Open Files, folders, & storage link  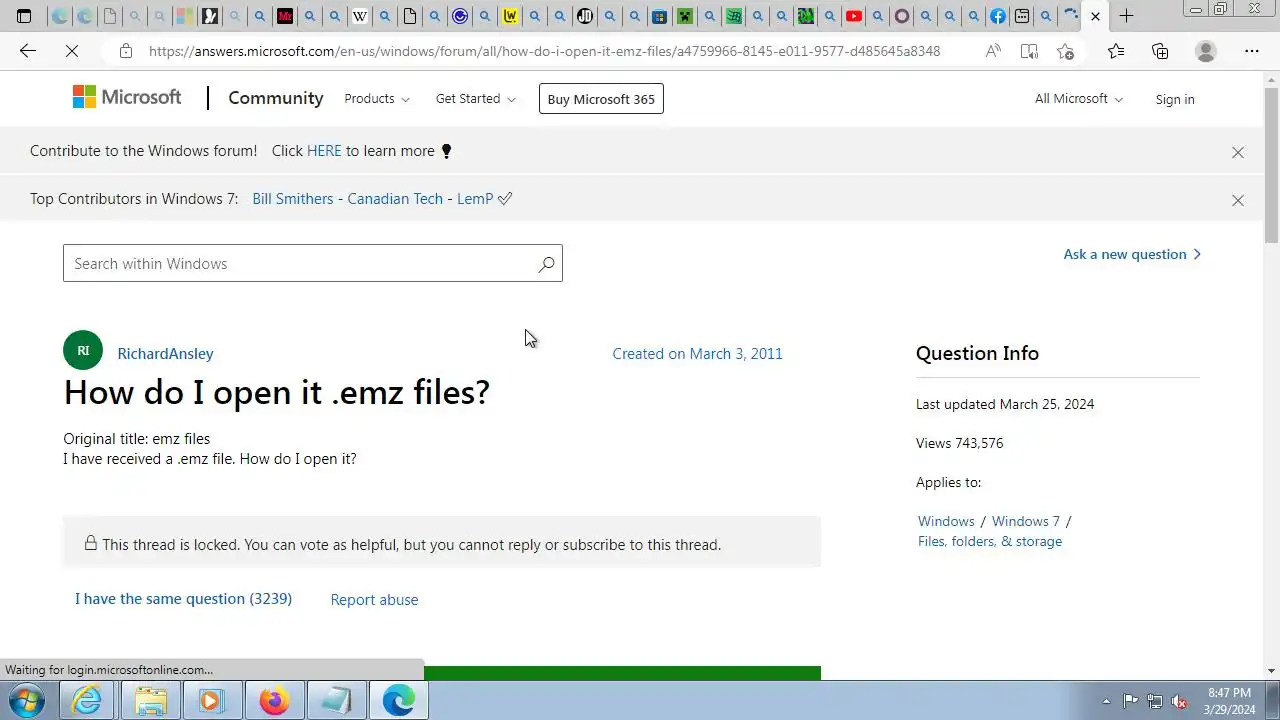(x=990, y=541)
